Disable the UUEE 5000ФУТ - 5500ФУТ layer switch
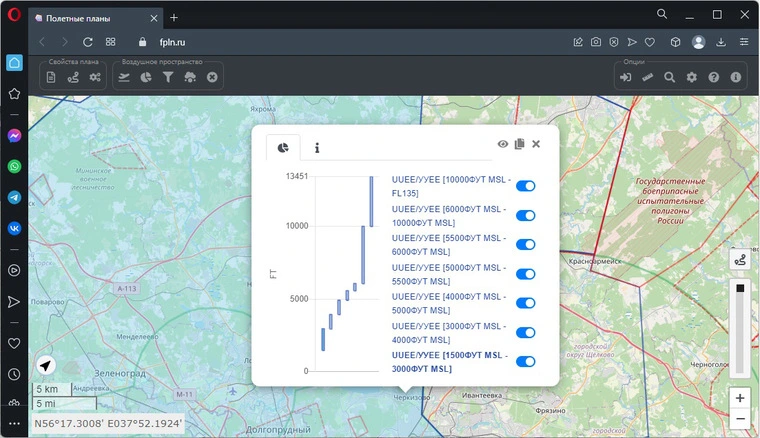Screen dimensions: 760x438 tap(525, 273)
